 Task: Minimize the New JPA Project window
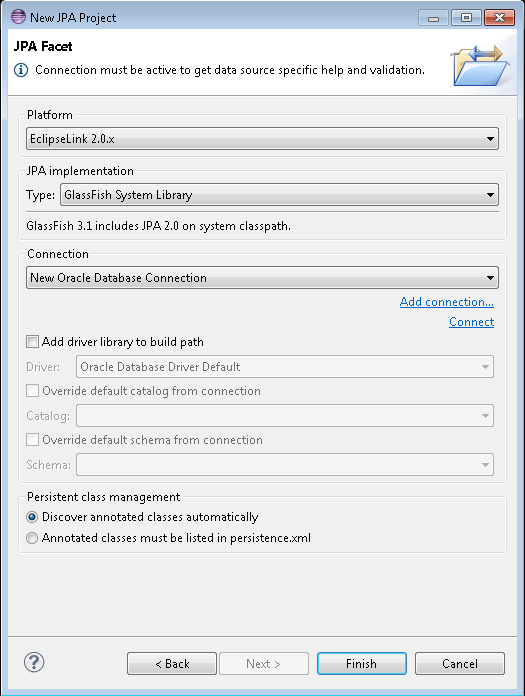pos(433,18)
